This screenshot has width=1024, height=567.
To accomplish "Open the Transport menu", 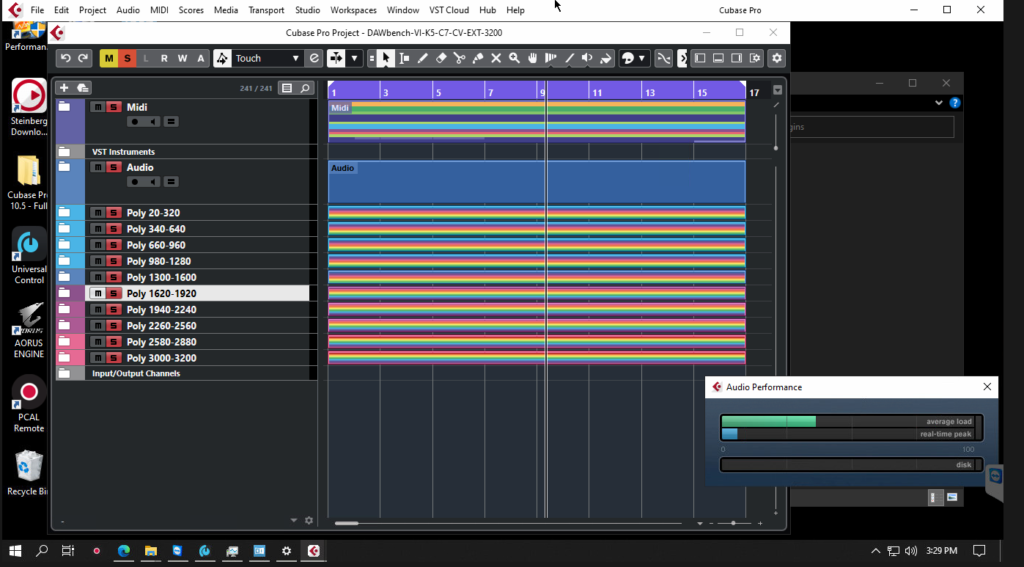I will [x=266, y=10].
